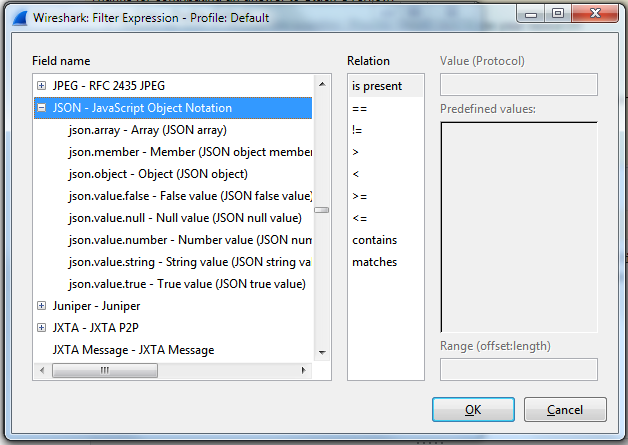Choose the '==' relation
Image resolution: width=628 pixels, height=445 pixels.
pos(386,109)
